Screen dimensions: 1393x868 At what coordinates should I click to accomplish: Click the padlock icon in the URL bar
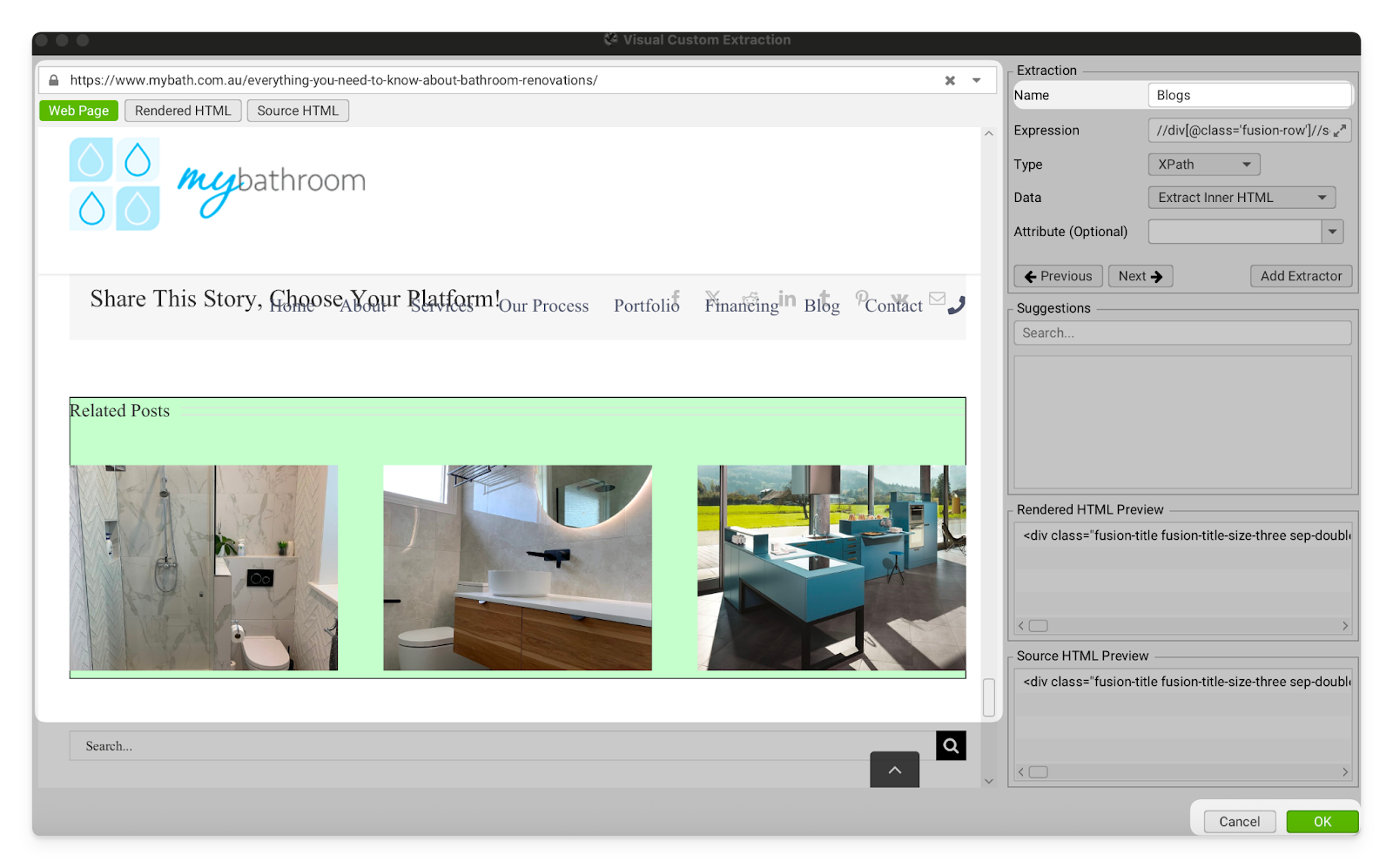tap(54, 80)
